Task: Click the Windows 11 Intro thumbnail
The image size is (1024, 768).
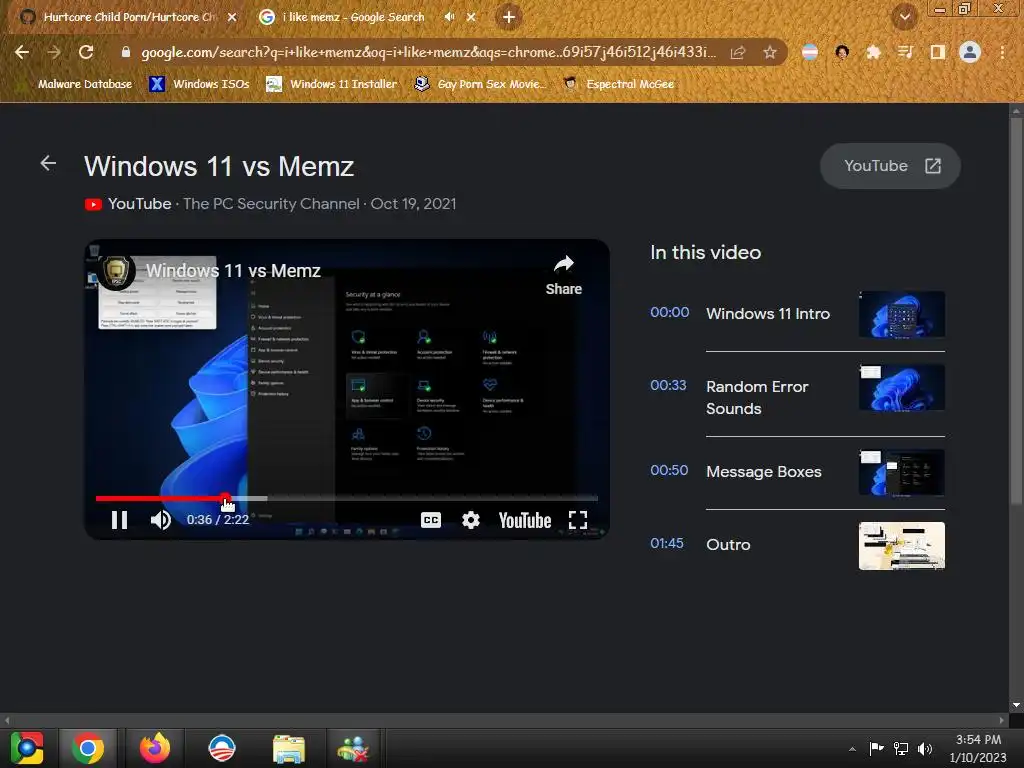Action: point(902,314)
